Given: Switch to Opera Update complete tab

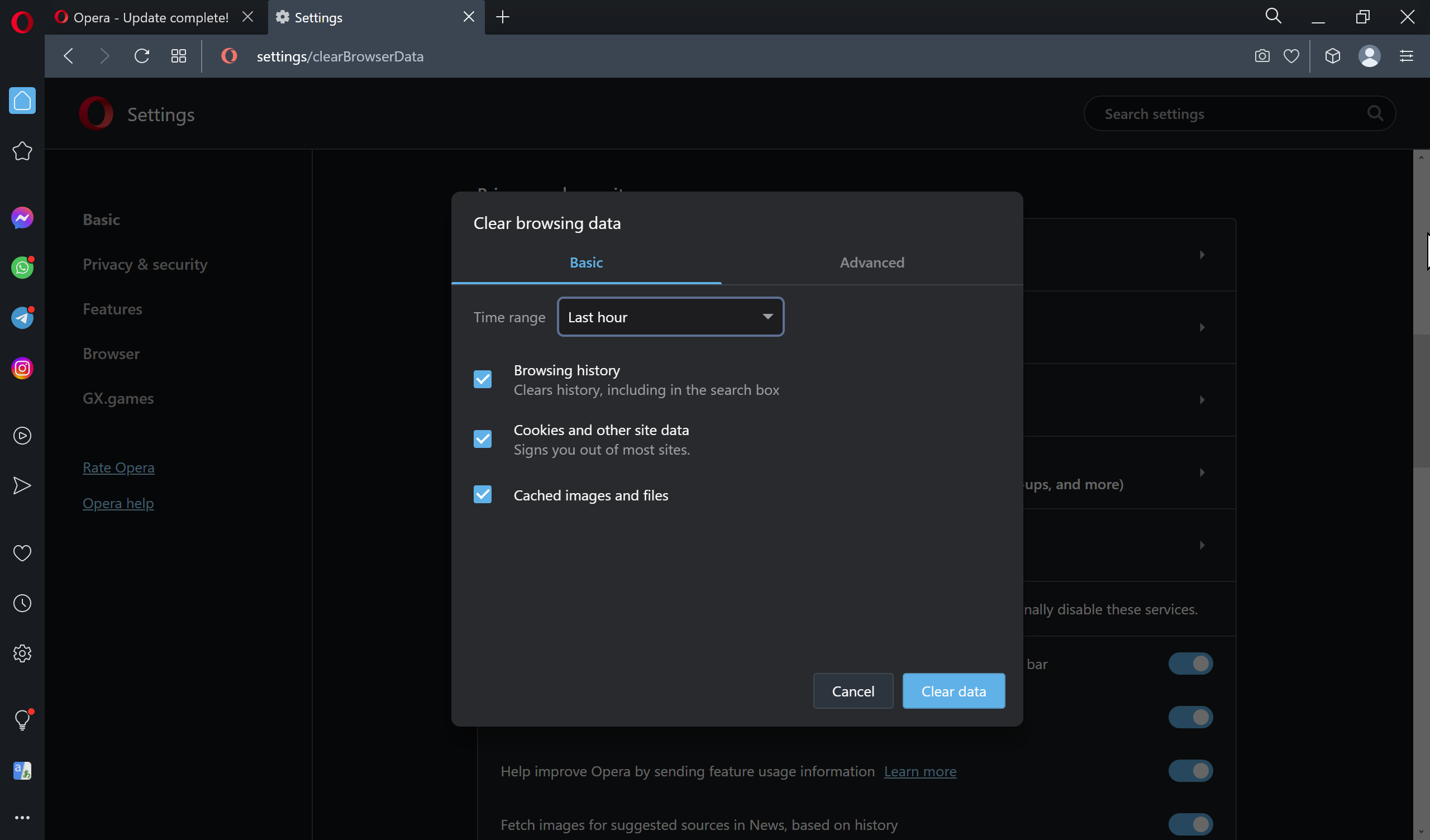Looking at the screenshot, I should [150, 18].
